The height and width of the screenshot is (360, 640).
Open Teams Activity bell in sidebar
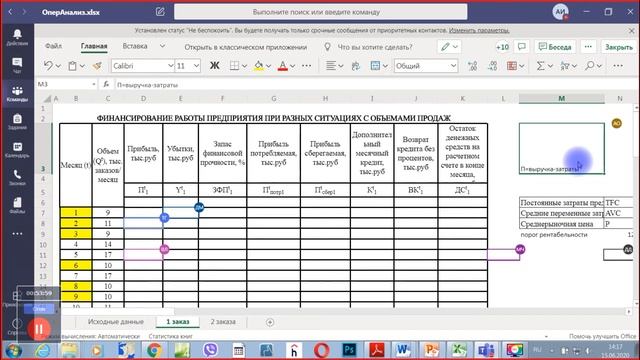coord(17,37)
